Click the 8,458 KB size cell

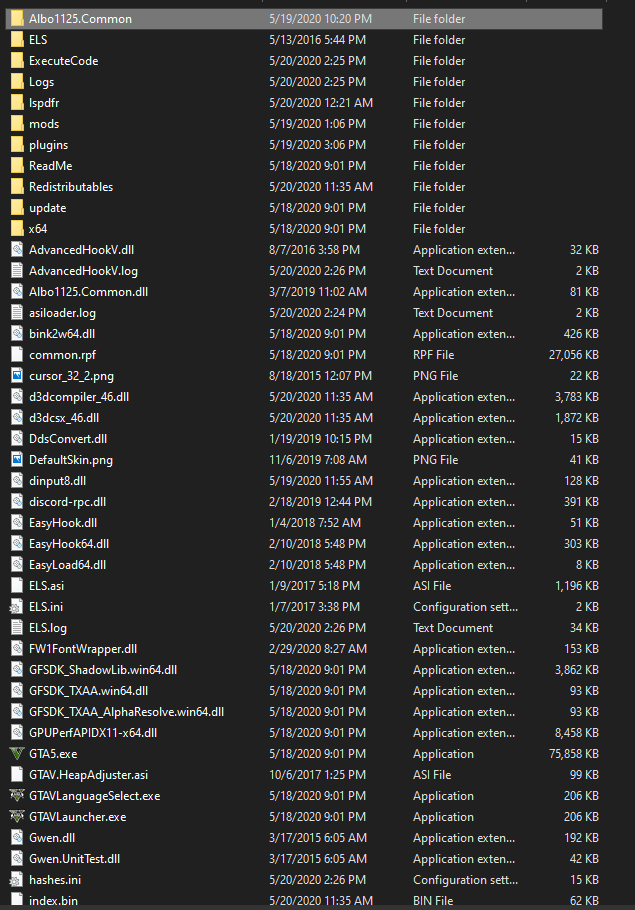click(x=576, y=733)
